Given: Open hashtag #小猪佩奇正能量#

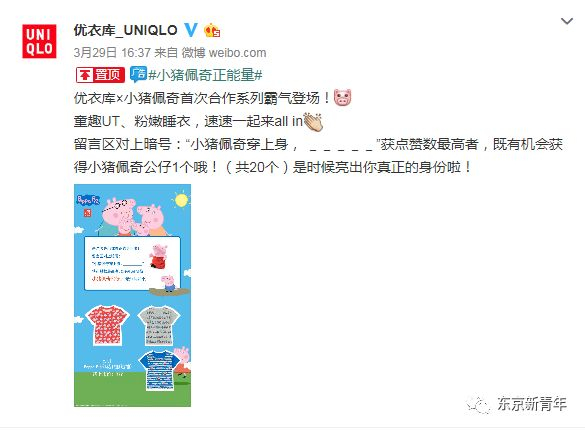Looking at the screenshot, I should (x=206, y=75).
